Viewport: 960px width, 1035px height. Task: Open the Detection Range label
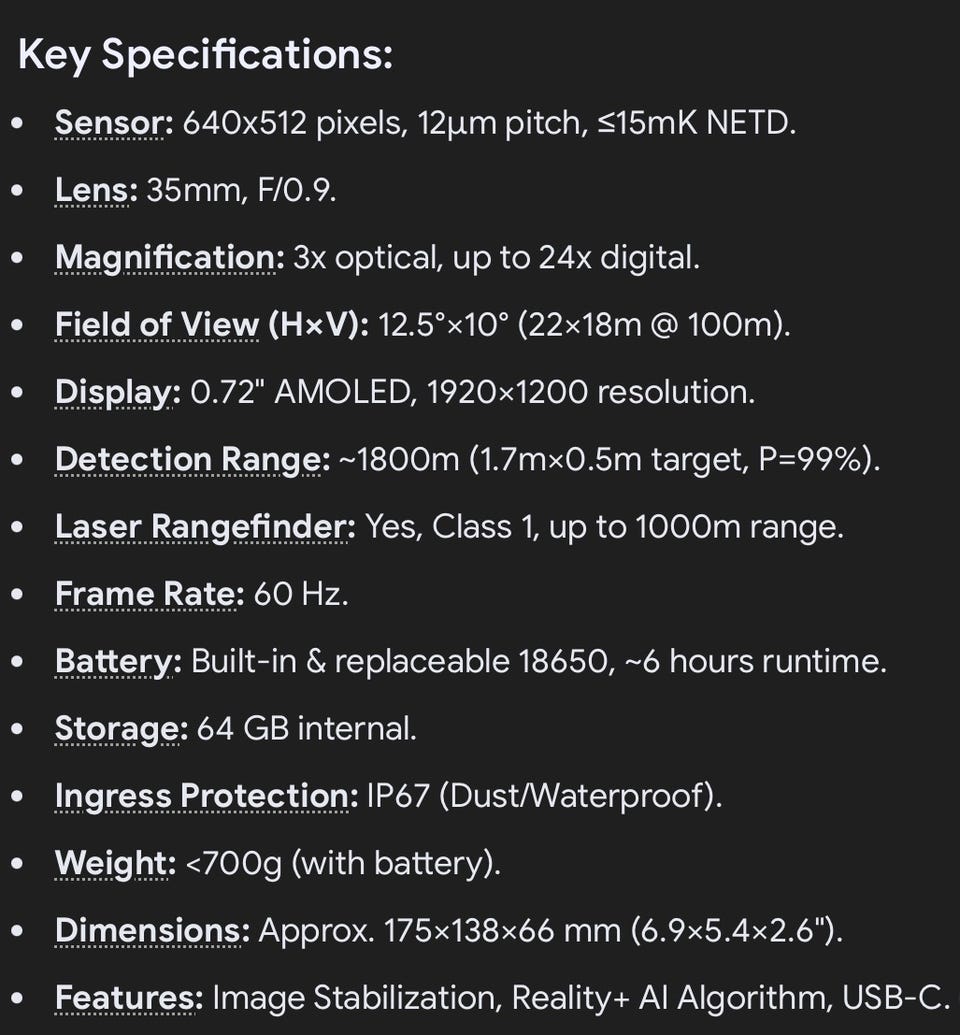pyautogui.click(x=192, y=459)
